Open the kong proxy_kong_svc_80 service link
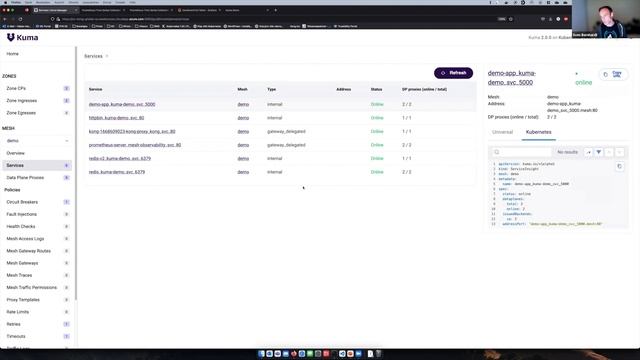Viewport: 640px width, 360px height. [x=132, y=132]
